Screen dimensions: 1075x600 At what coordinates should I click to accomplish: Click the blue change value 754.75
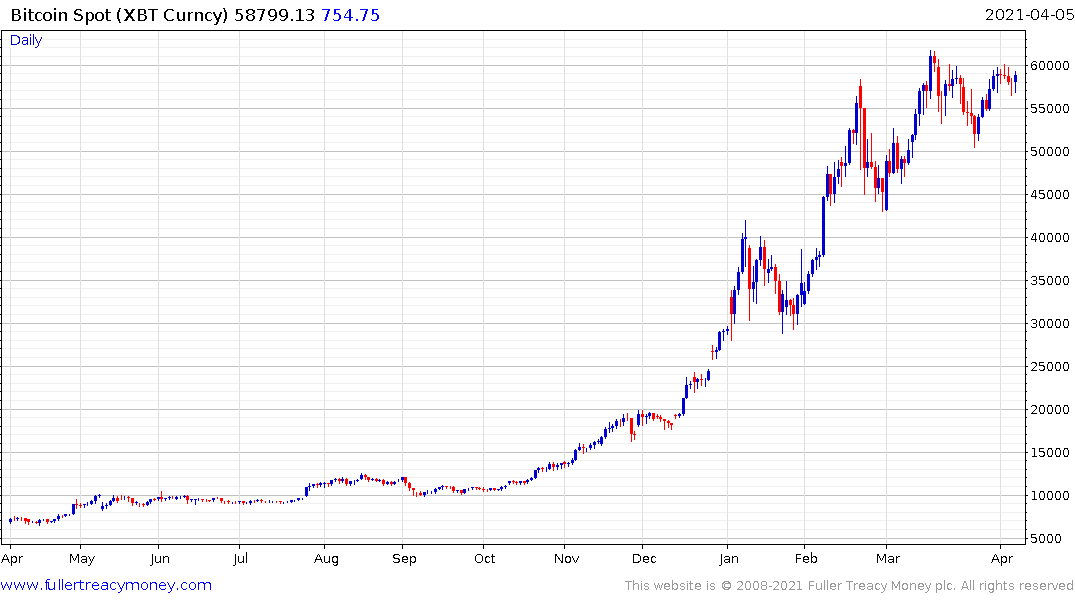pyautogui.click(x=350, y=15)
